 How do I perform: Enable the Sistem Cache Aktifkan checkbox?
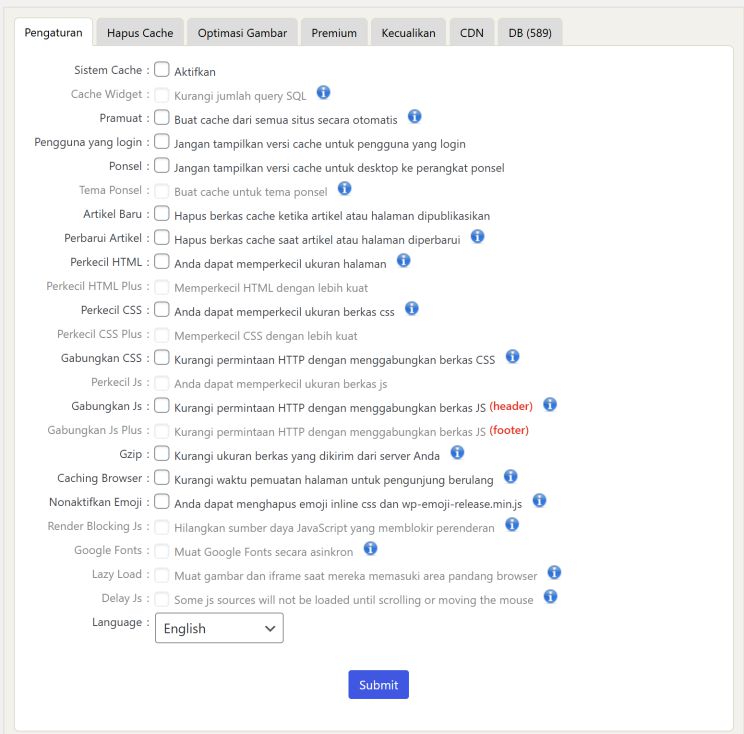click(x=162, y=70)
